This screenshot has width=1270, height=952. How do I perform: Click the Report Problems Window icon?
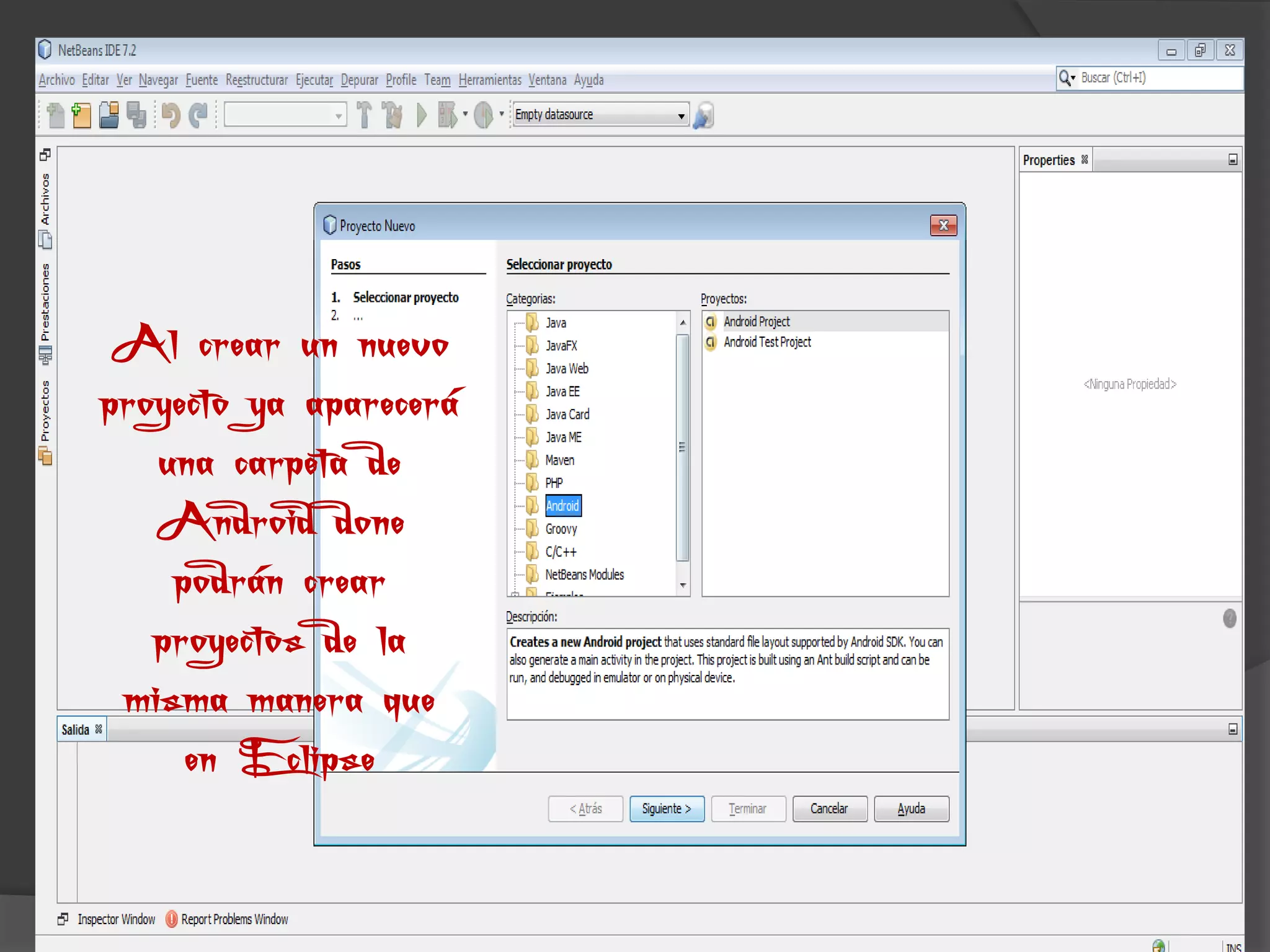(x=172, y=919)
